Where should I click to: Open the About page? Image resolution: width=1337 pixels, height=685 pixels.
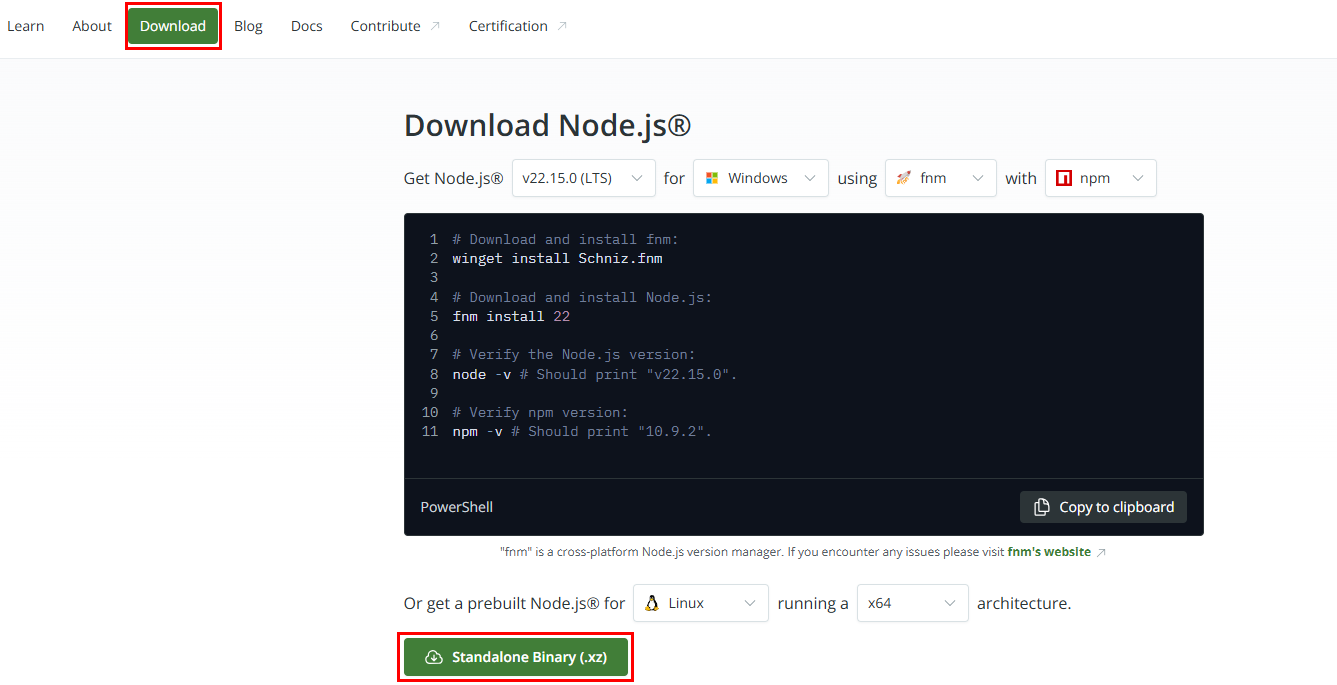point(92,26)
